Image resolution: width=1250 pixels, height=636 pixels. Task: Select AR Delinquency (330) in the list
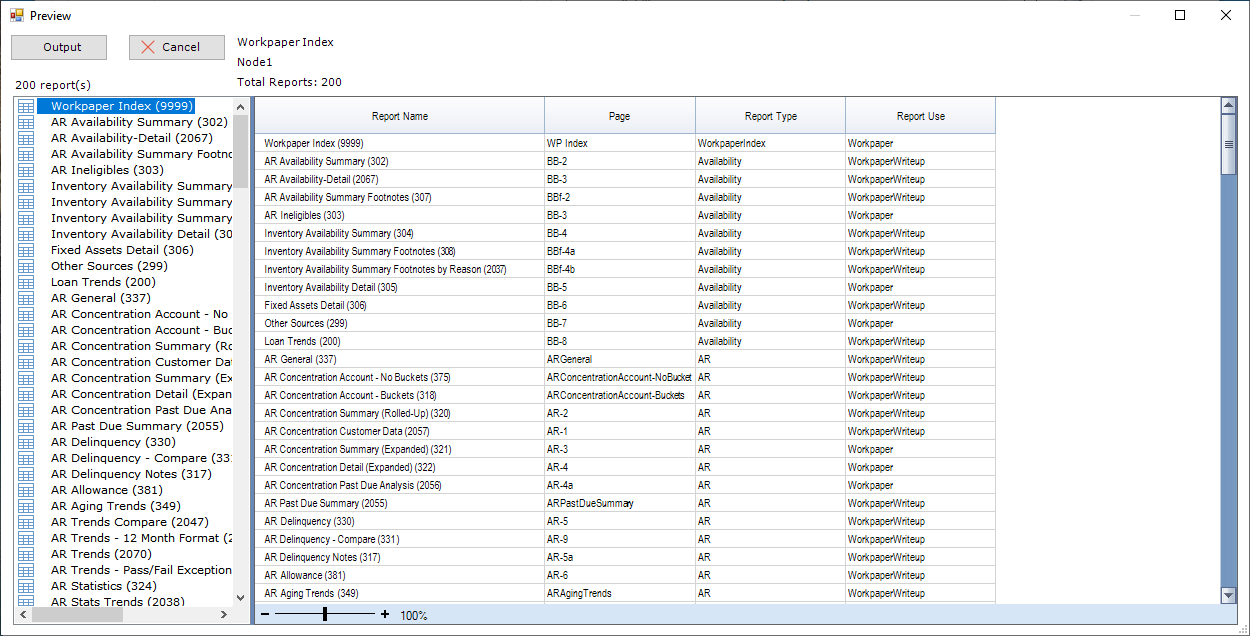click(113, 442)
